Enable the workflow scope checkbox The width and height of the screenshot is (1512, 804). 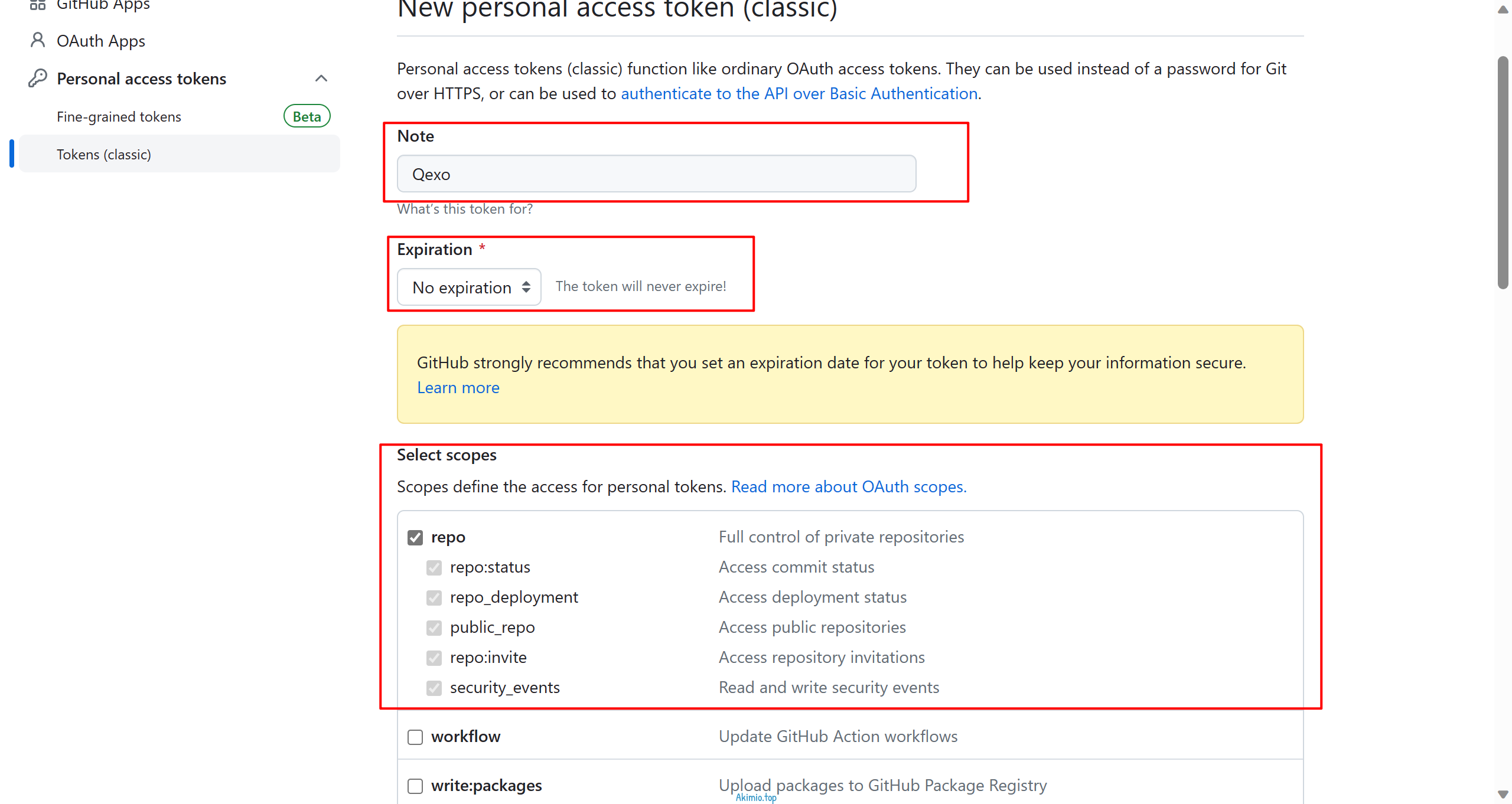(x=415, y=736)
